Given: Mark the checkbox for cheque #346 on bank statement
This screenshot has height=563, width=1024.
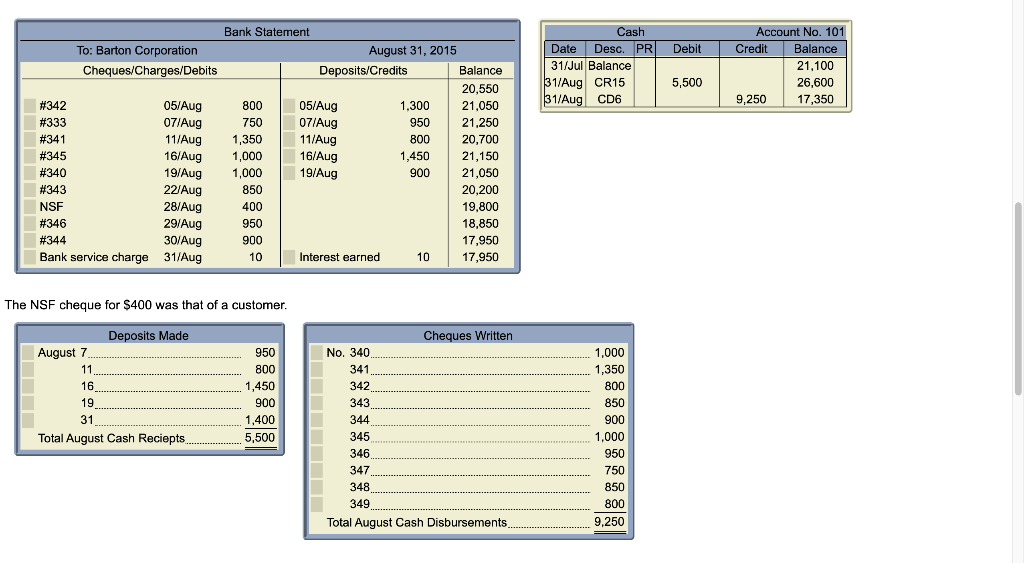Looking at the screenshot, I should pos(29,223).
